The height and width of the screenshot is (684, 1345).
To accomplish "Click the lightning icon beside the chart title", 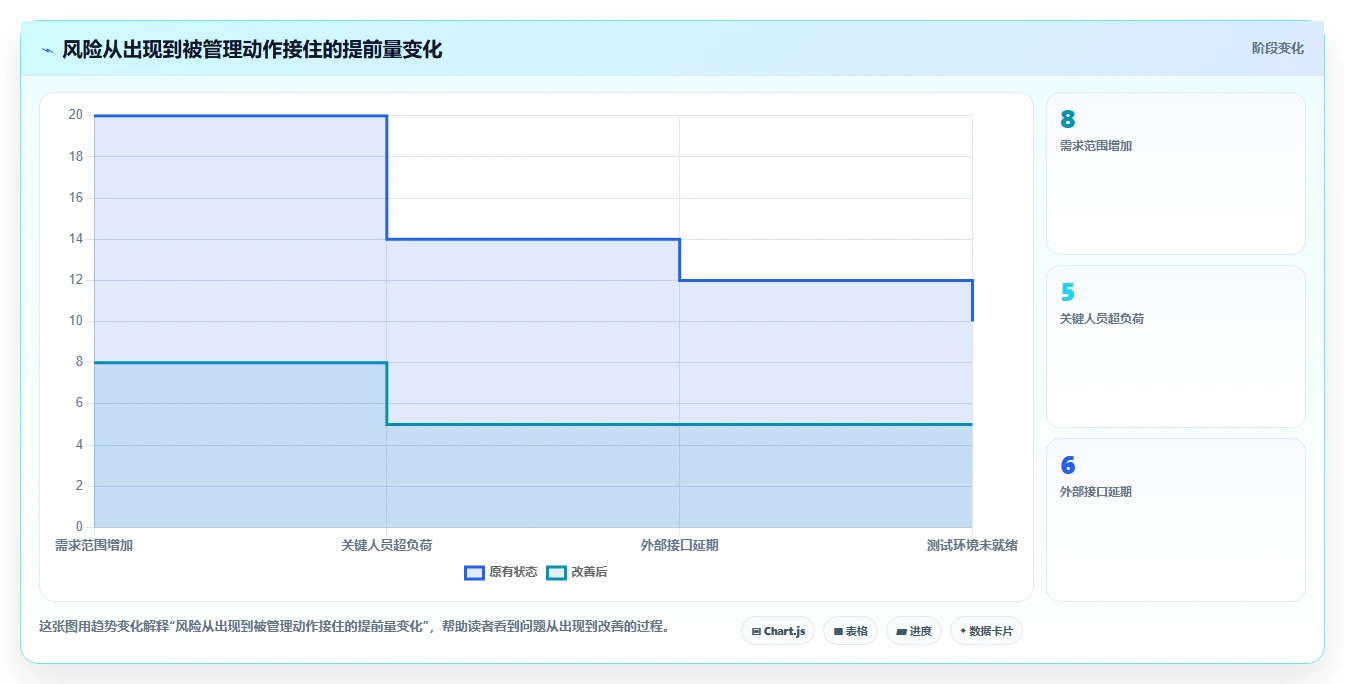I will tap(47, 50).
